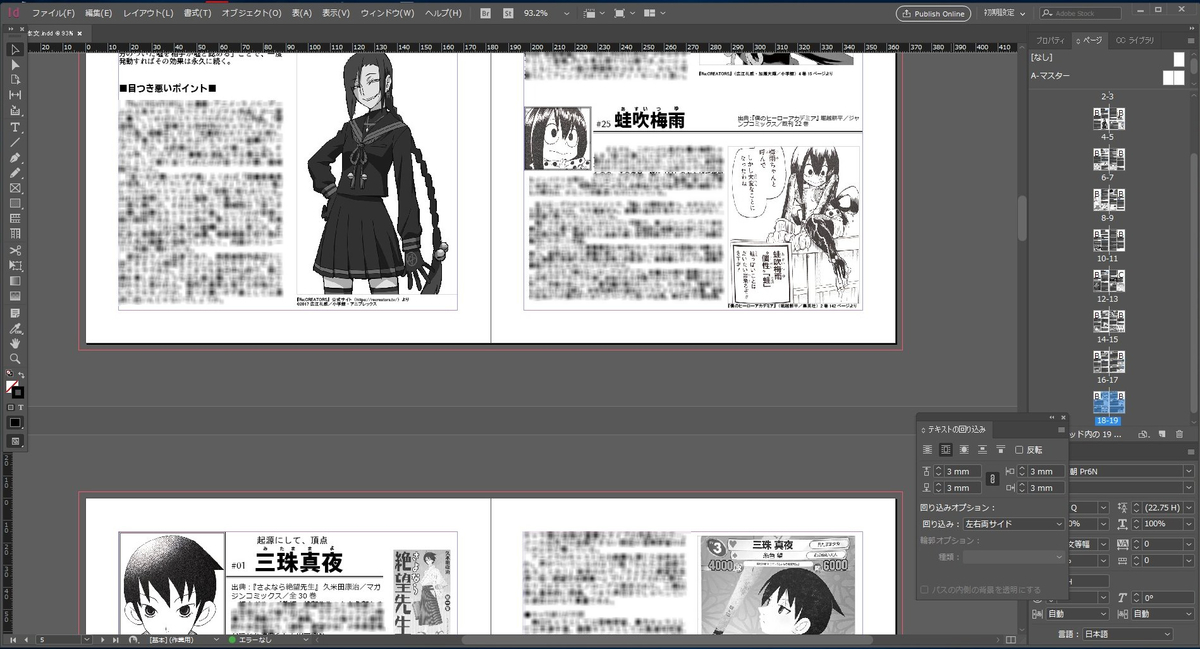Open page number dropdown in status bar
The image size is (1200, 649).
[x=87, y=638]
